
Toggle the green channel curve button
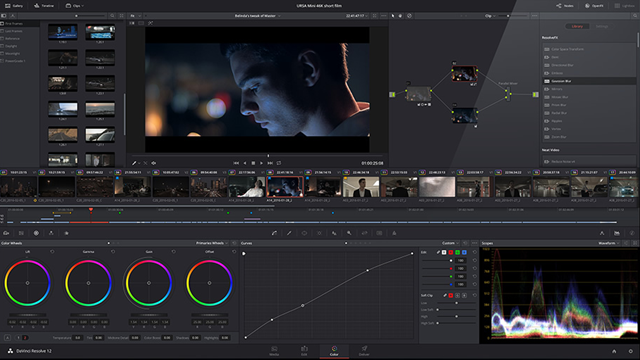pyautogui.click(x=458, y=252)
